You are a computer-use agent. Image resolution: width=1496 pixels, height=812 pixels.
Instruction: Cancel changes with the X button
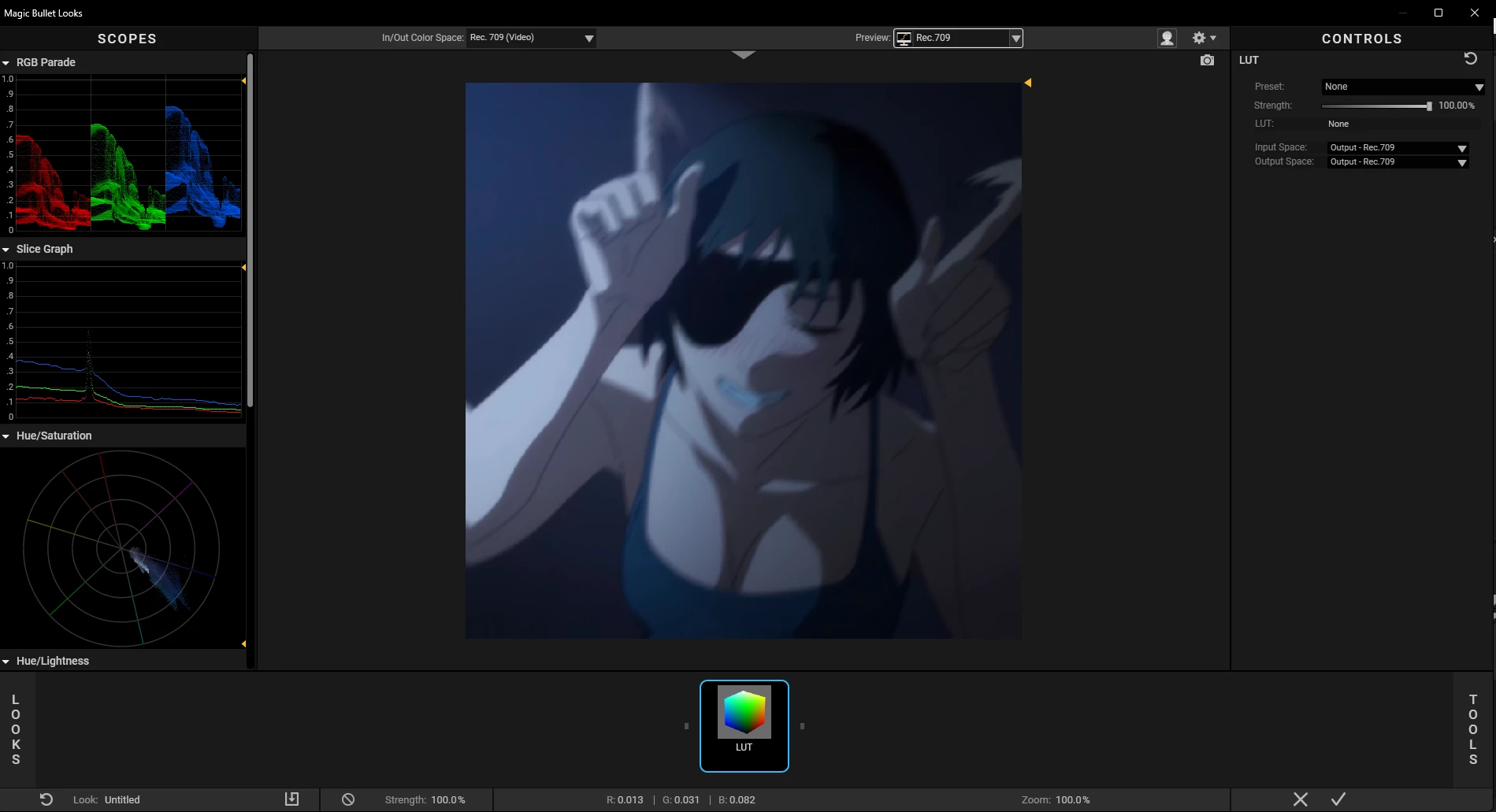coord(1301,799)
